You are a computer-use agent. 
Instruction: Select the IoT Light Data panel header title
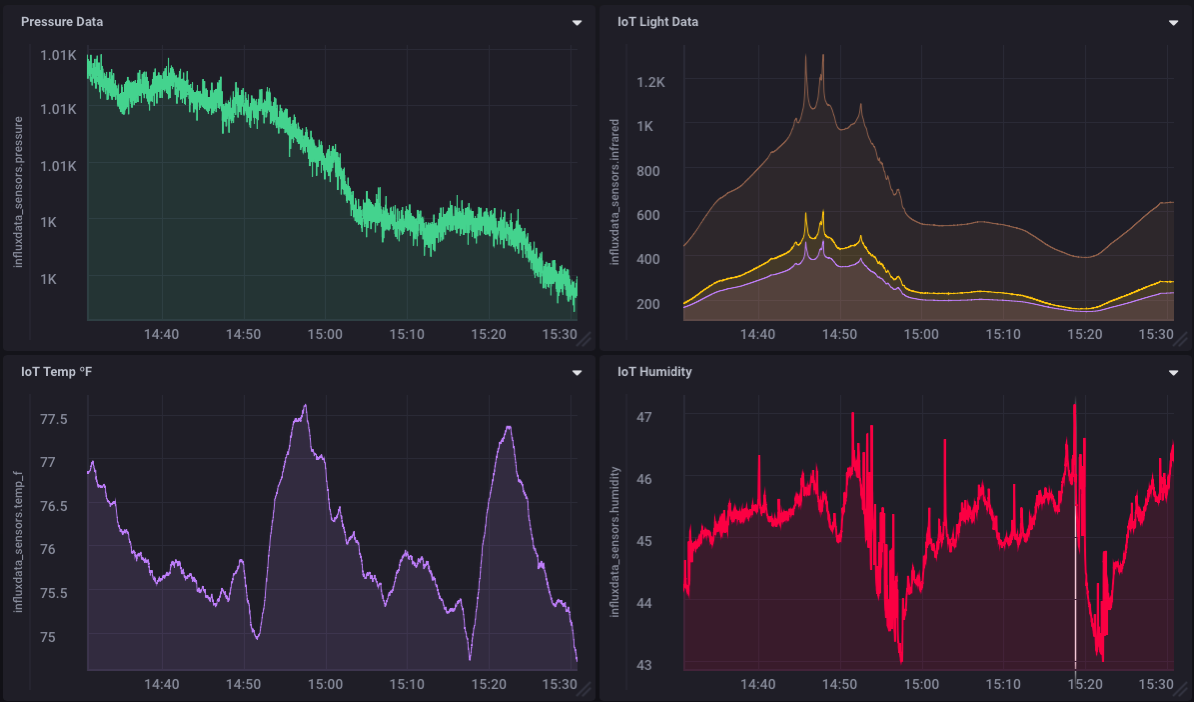658,22
